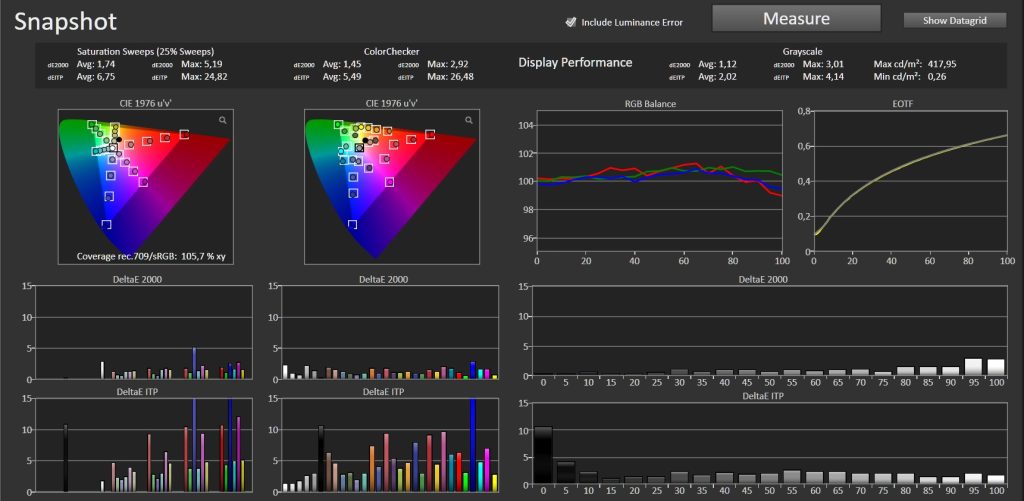Image resolution: width=1024 pixels, height=501 pixels.
Task: Open the Show Datagrid view
Action: (954, 20)
